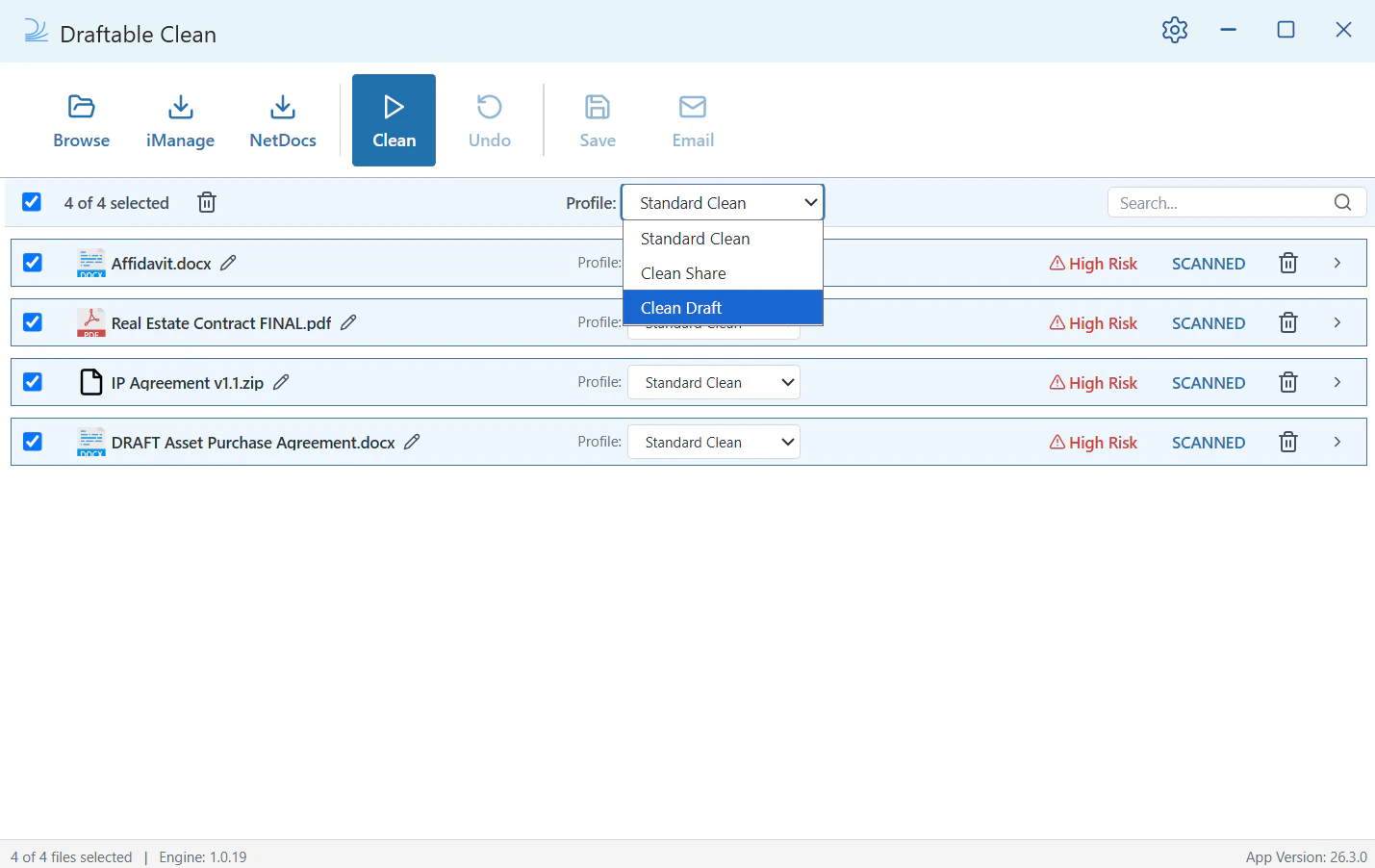
Task: Click SCANNED status of Real Estate Contract
Action: (1209, 323)
